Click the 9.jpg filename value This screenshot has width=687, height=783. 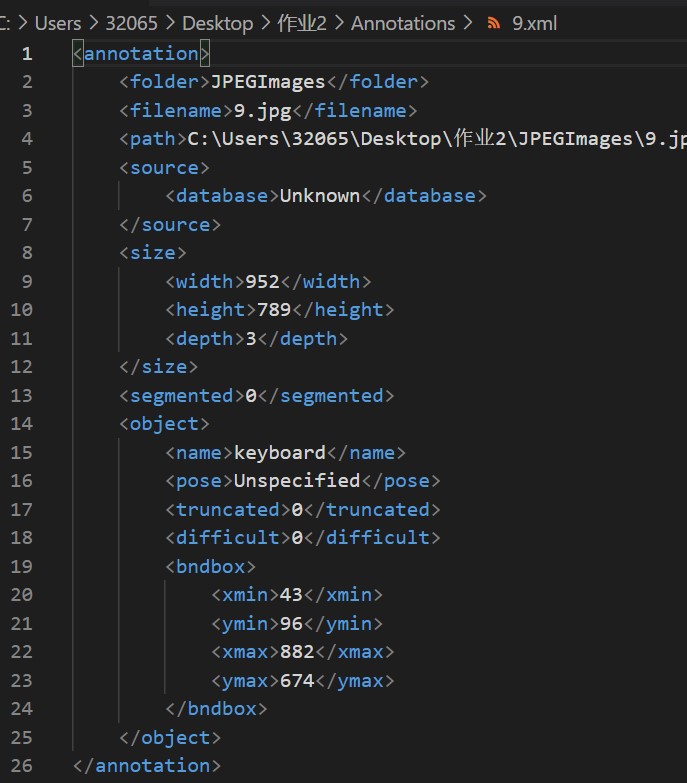point(263,110)
